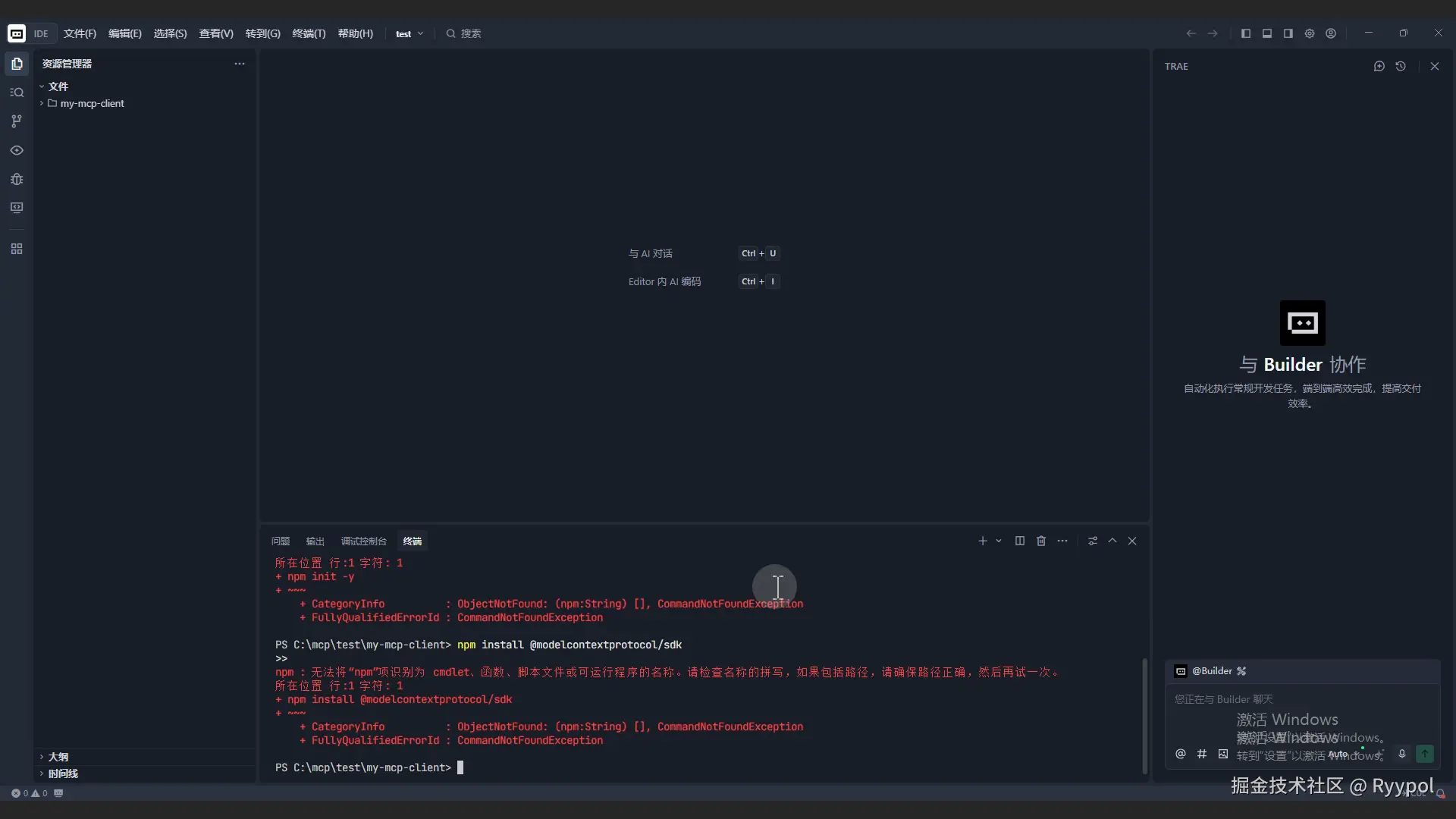This screenshot has width=1456, height=819.
Task: Switch to the 输出 panel tab
Action: (315, 541)
